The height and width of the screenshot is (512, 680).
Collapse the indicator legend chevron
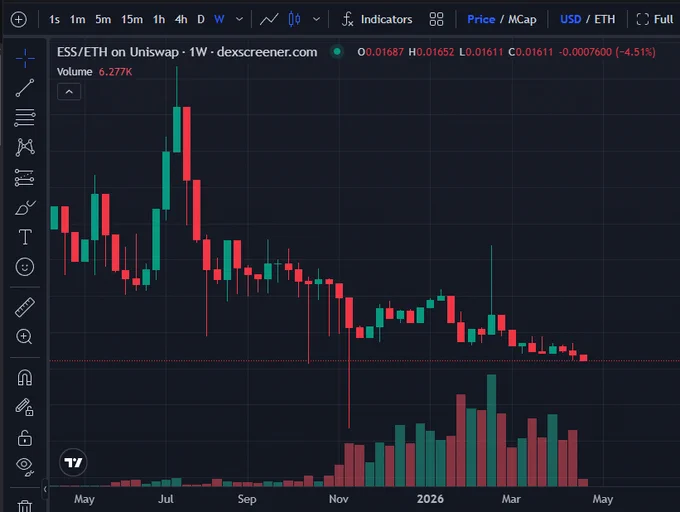click(x=69, y=92)
